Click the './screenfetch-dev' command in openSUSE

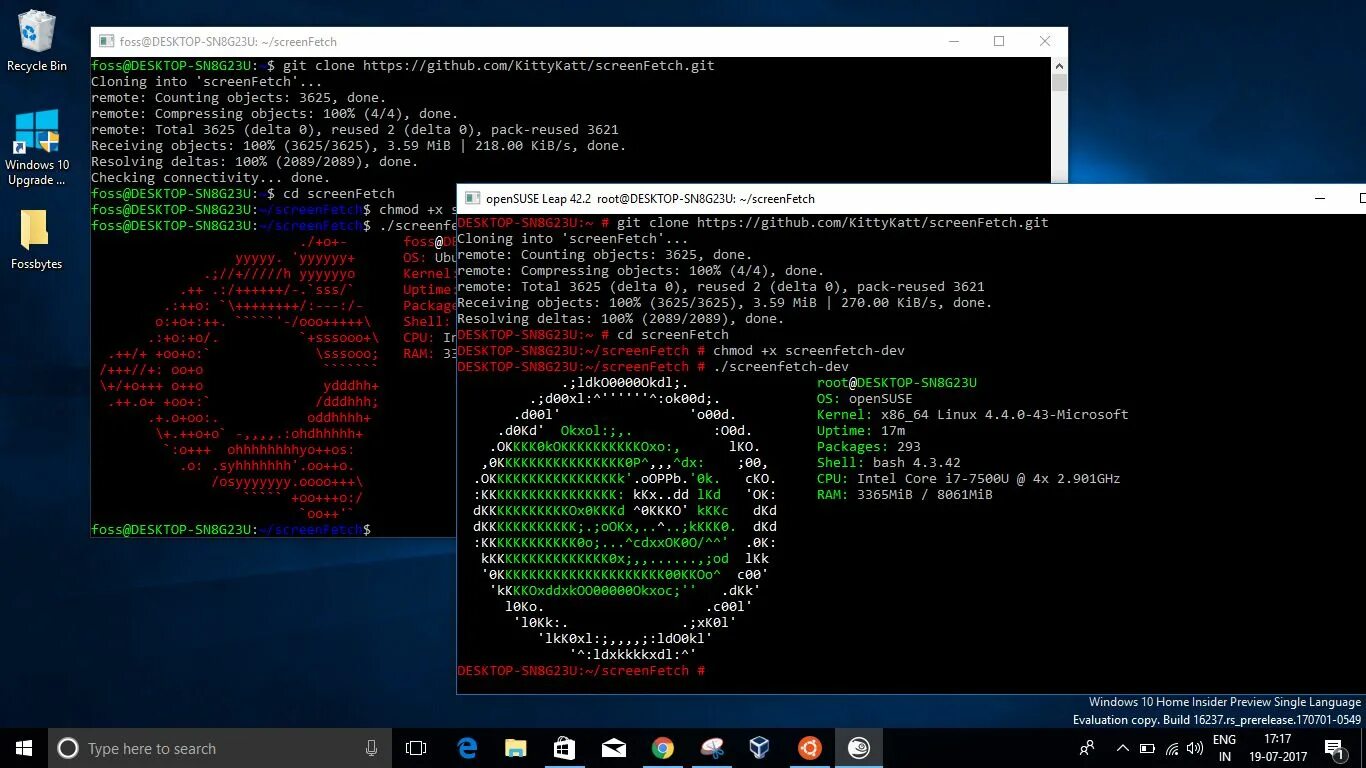pos(781,366)
